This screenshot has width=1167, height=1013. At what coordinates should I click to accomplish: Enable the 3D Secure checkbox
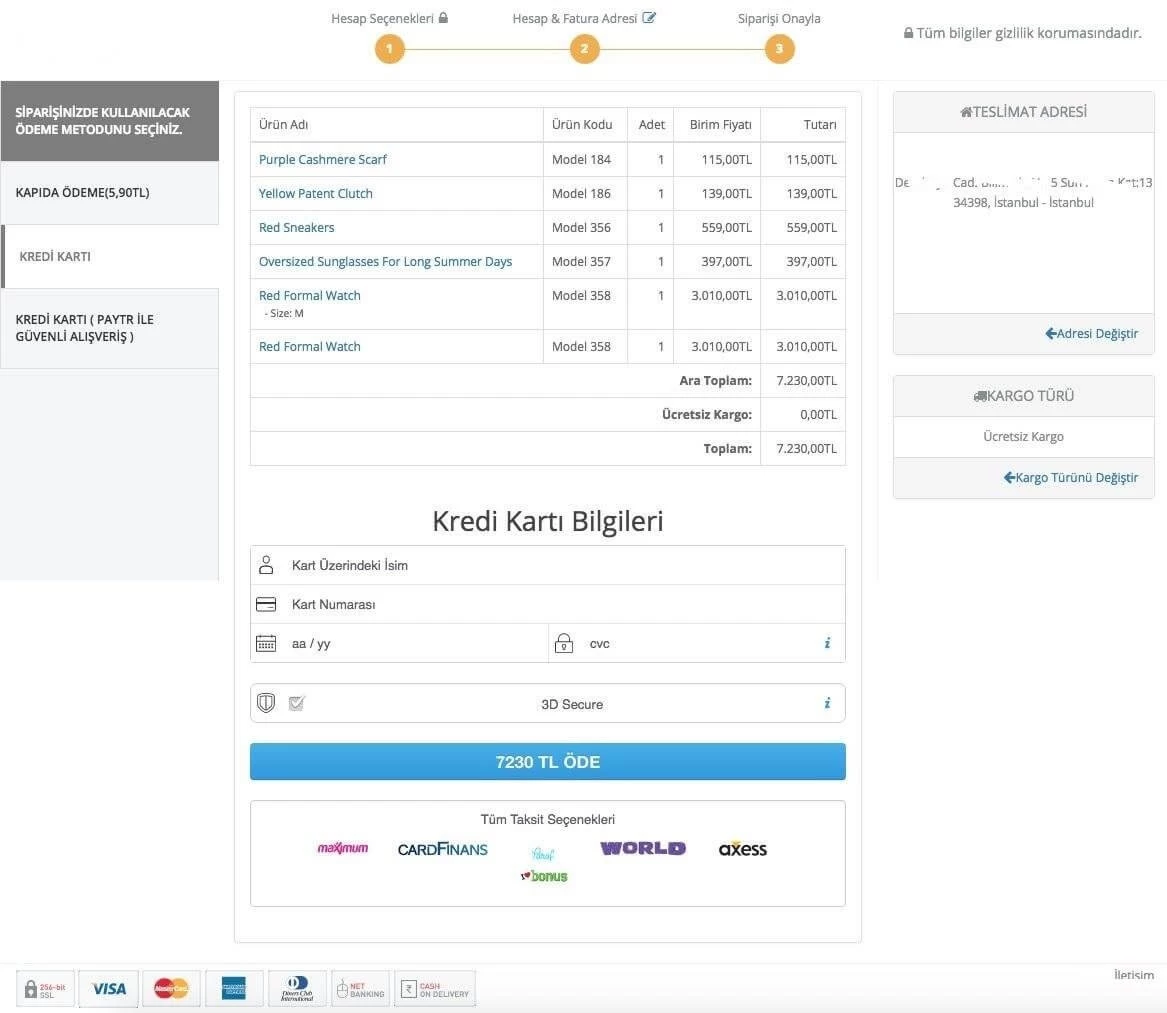[x=296, y=703]
